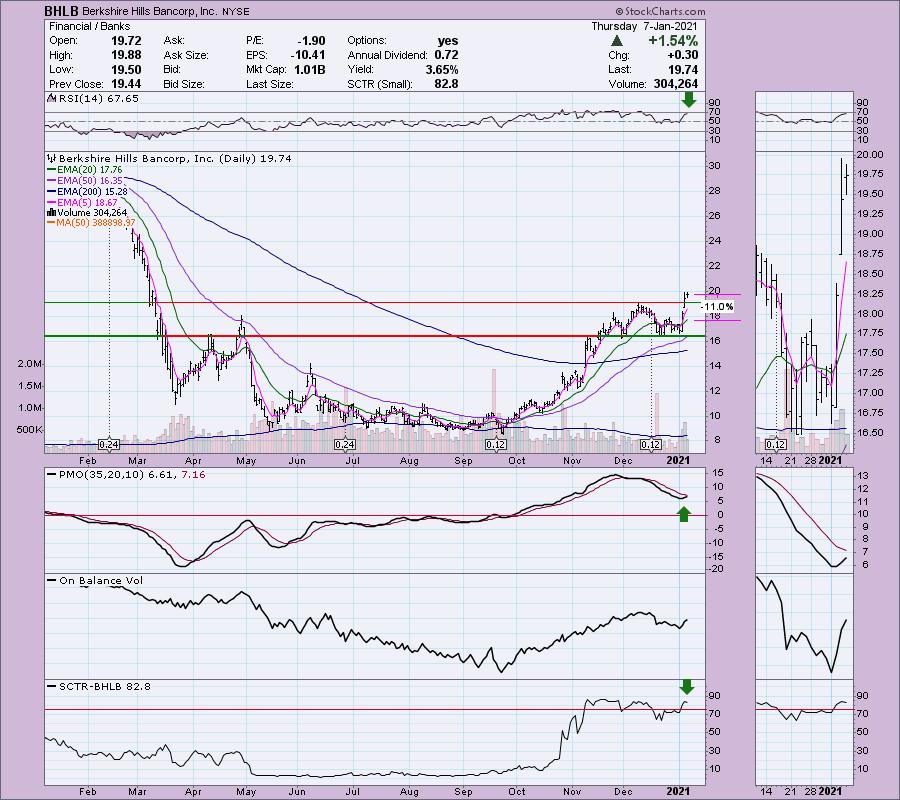Select the Prev Close value 19.44

126,84
